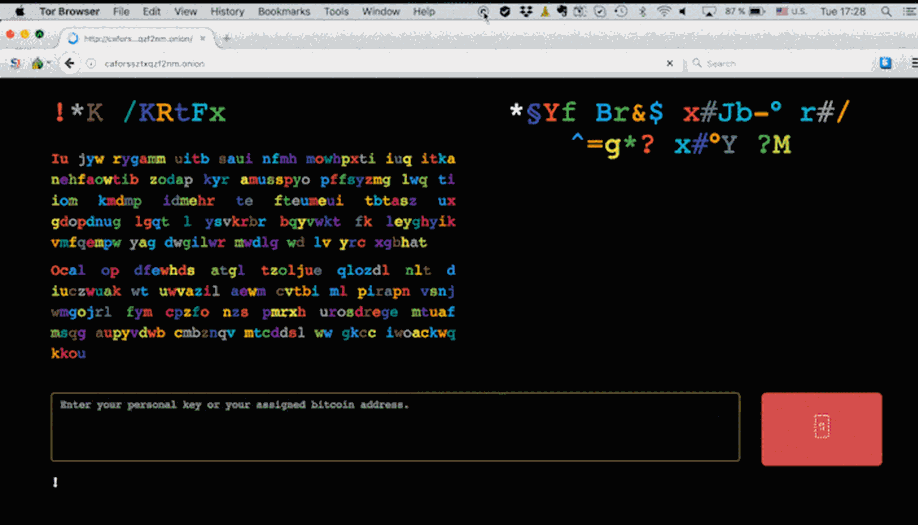This screenshot has width=918, height=525.
Task: Click the browser Search field
Action: pyautogui.click(x=780, y=63)
